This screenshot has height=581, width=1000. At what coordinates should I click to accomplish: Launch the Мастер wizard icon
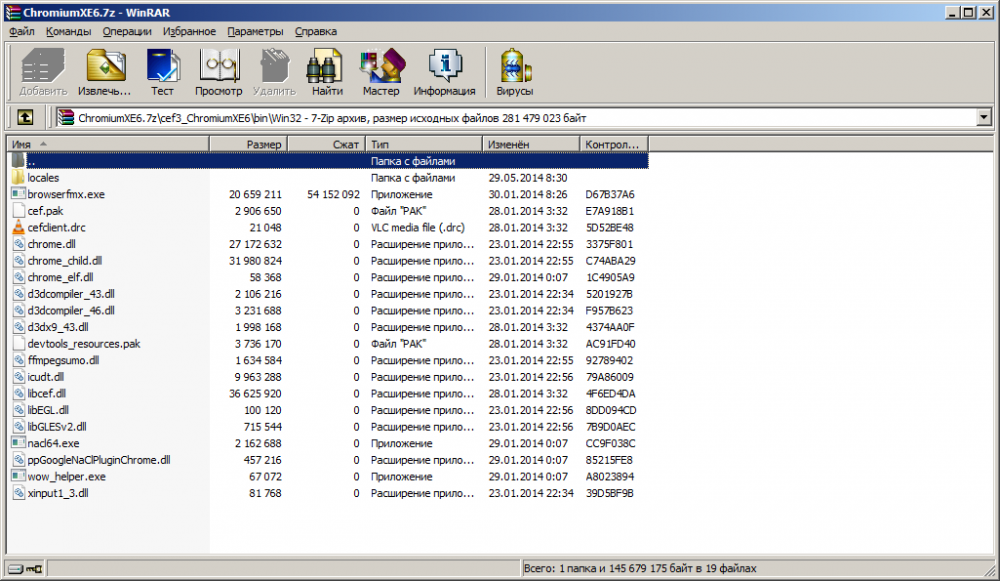point(381,73)
